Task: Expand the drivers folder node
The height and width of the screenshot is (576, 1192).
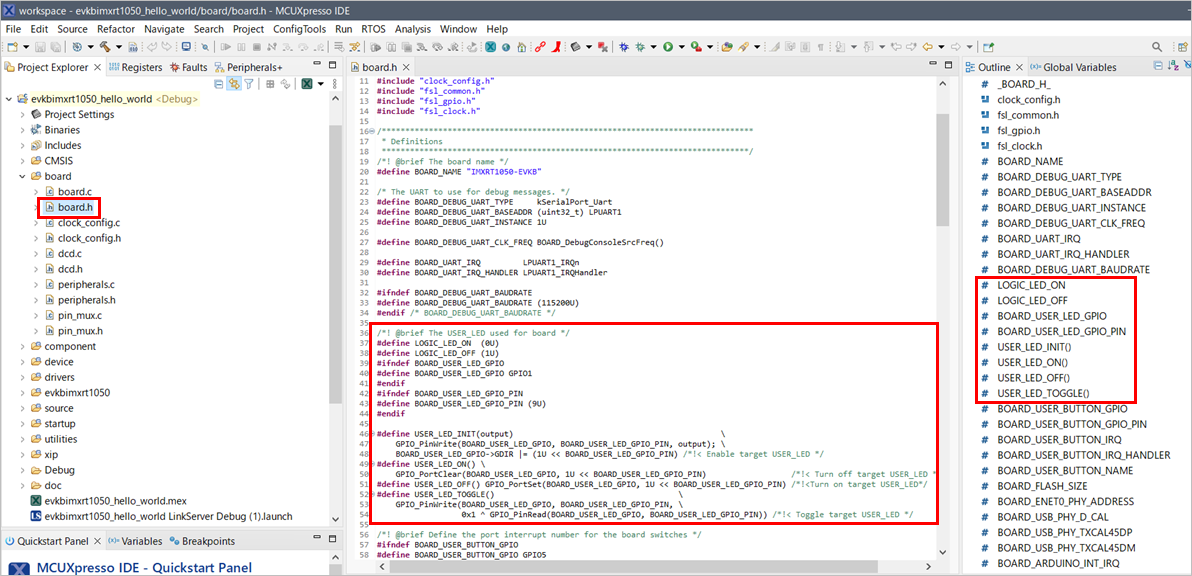Action: coord(22,377)
